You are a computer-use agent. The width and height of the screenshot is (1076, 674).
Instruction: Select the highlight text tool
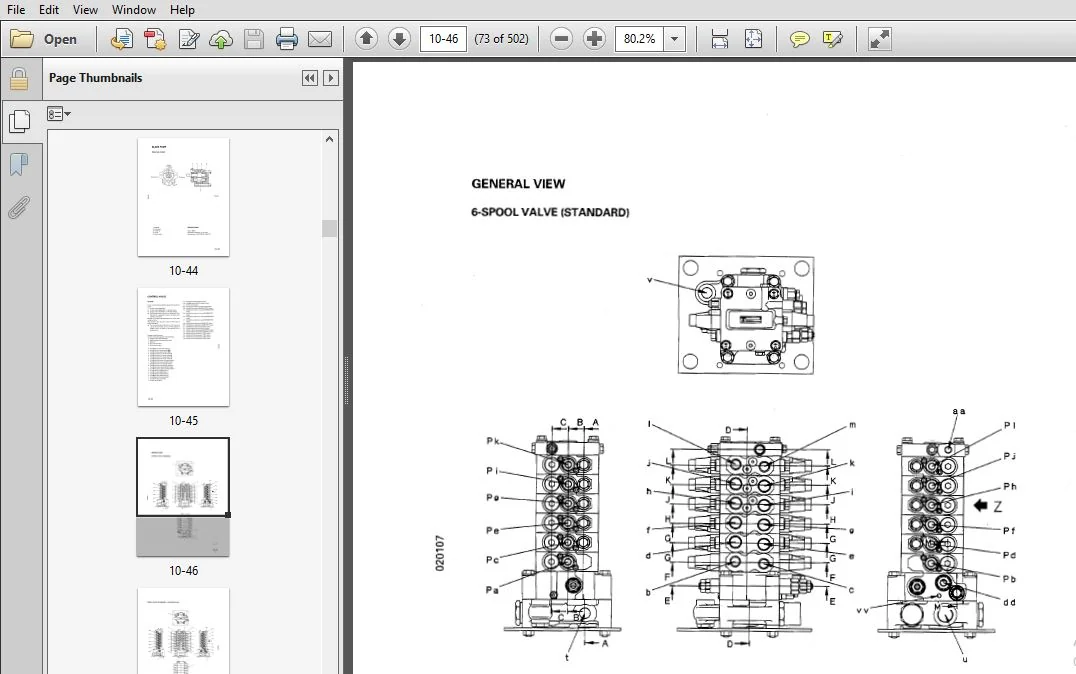(x=832, y=39)
